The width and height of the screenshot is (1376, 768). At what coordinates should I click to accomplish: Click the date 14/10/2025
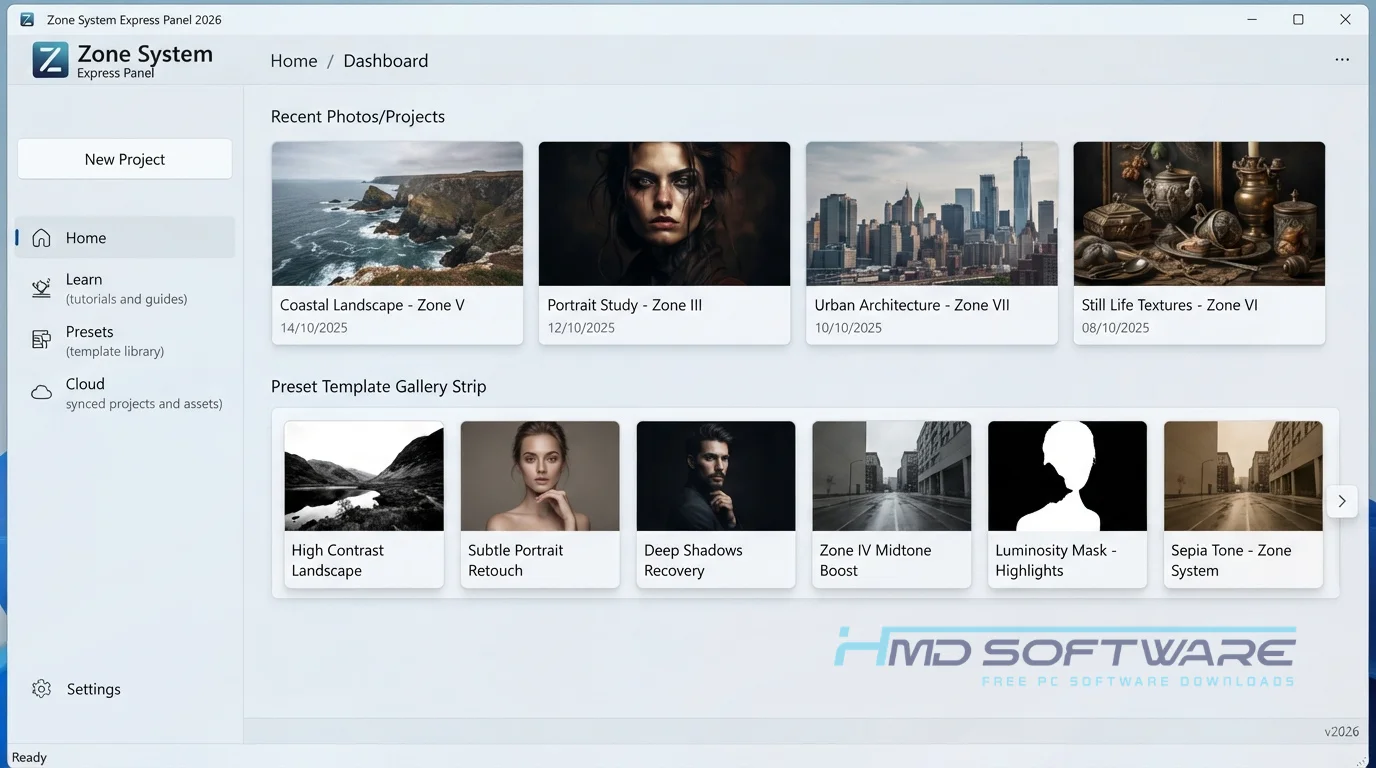point(314,328)
